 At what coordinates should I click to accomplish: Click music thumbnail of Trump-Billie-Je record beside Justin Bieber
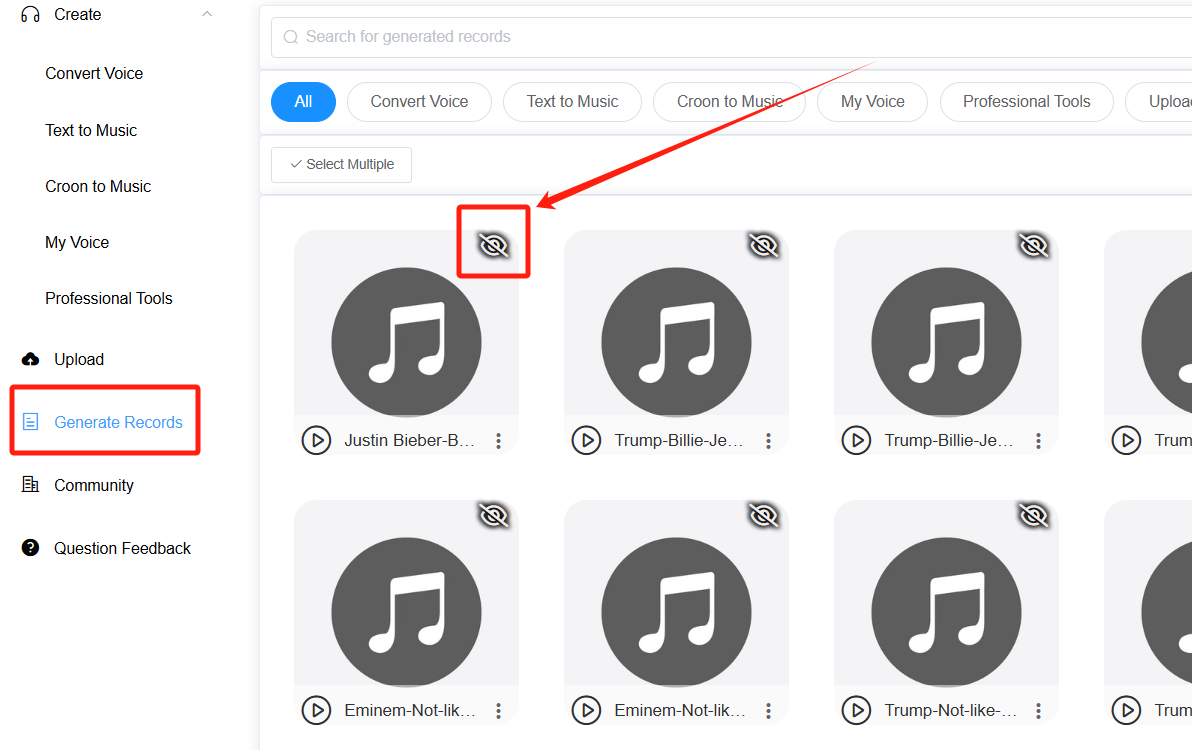tap(677, 342)
